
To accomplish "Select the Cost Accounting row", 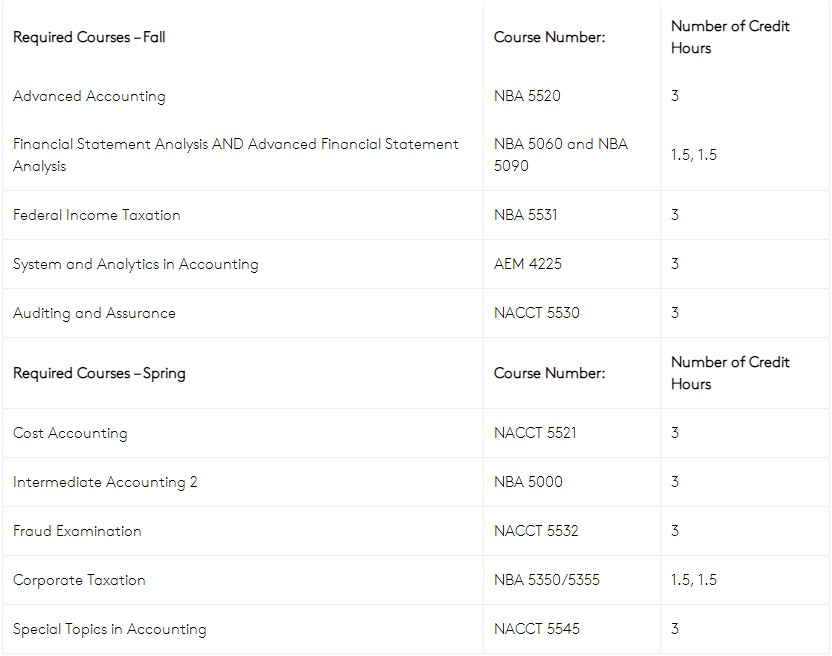I will 415,433.
